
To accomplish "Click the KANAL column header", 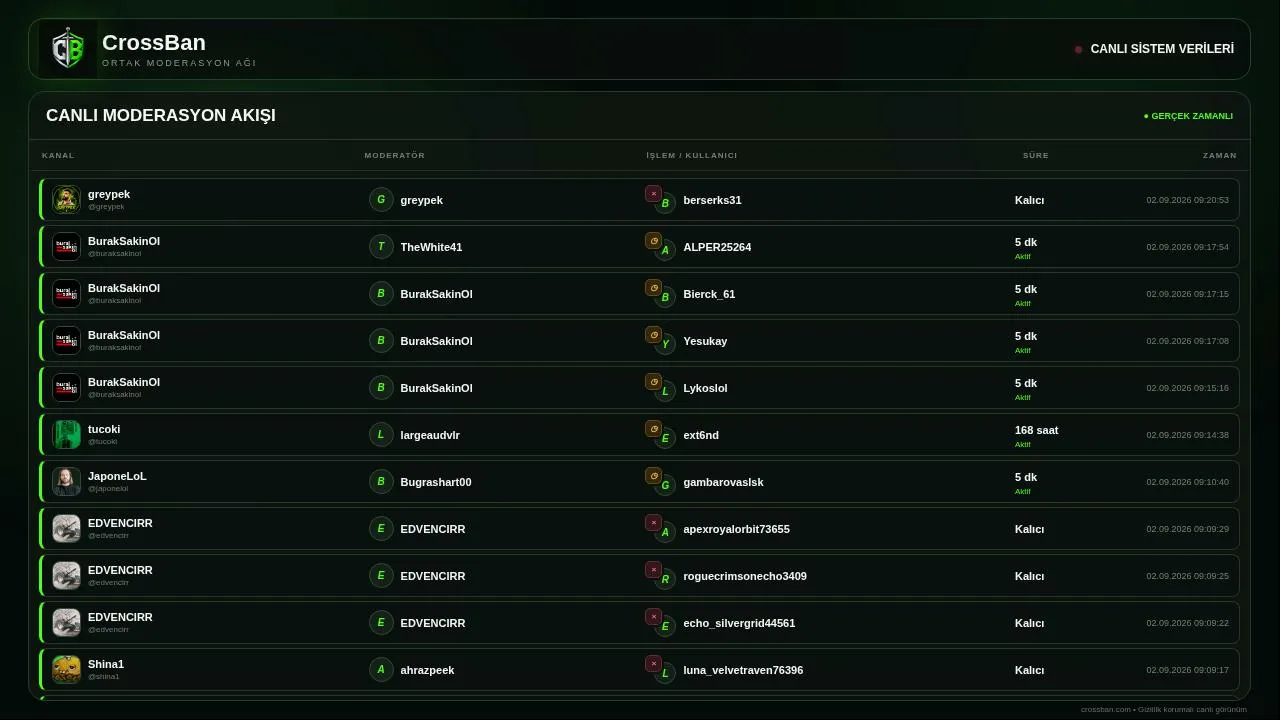I will [58, 156].
